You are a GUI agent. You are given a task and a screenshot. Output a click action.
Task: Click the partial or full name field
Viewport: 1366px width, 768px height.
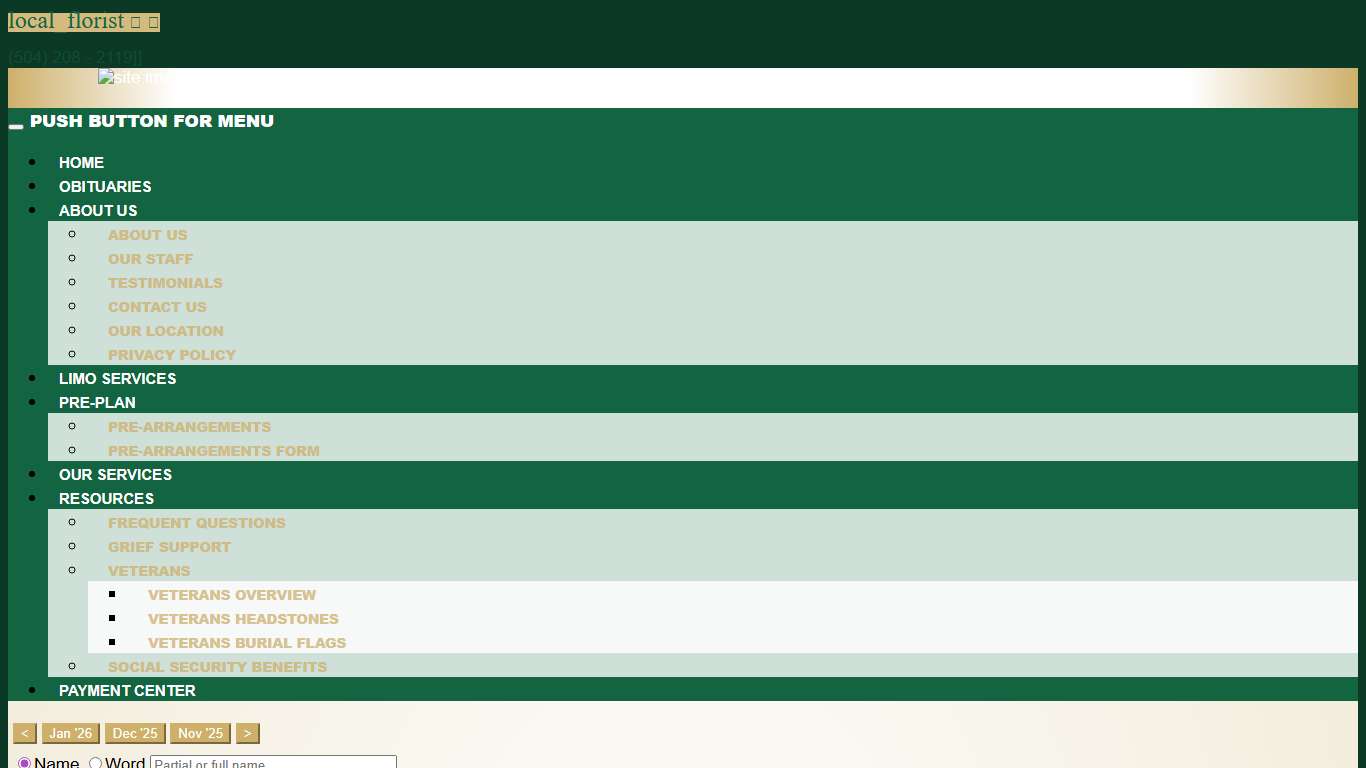[273, 762]
